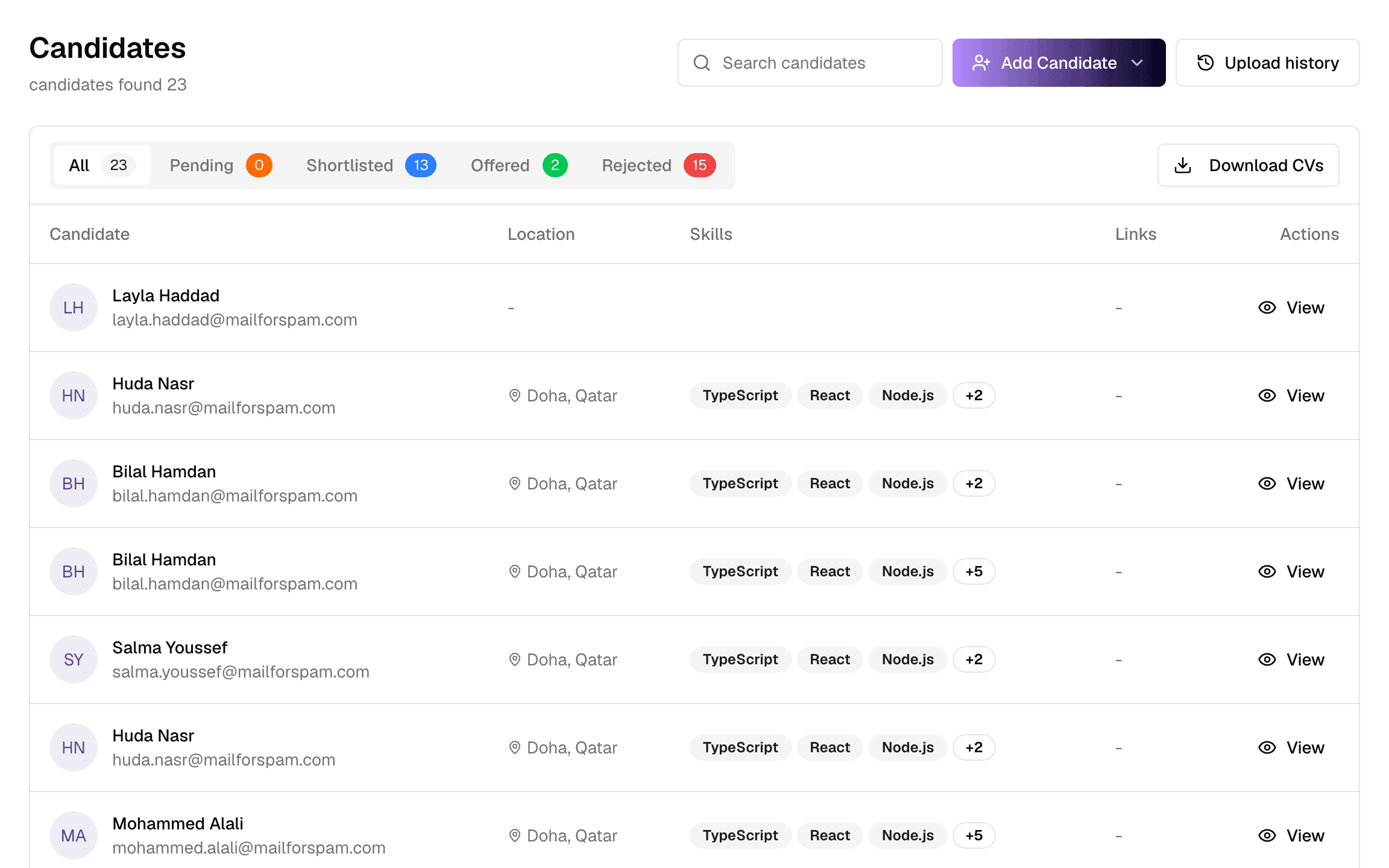Screen dimensions: 1389x868
Task: Click the Skills column header
Action: 711,234
